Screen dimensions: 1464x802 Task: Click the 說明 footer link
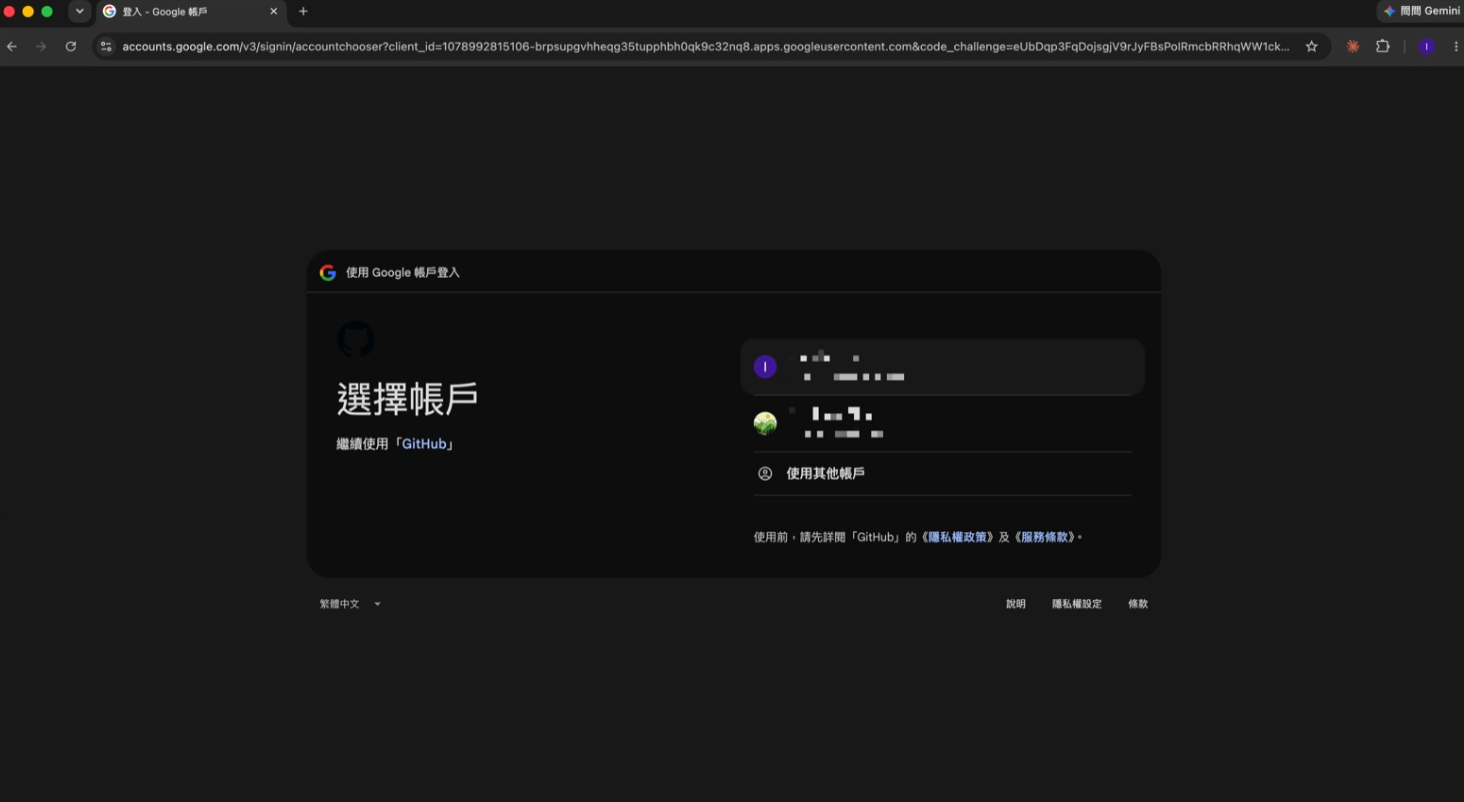coord(1016,604)
